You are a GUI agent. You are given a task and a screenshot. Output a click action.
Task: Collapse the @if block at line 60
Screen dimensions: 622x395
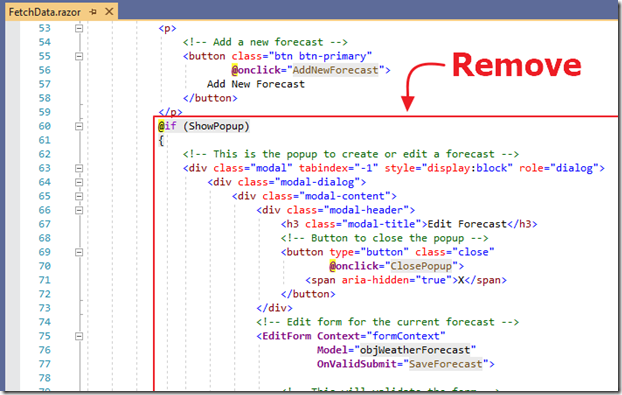coord(79,126)
